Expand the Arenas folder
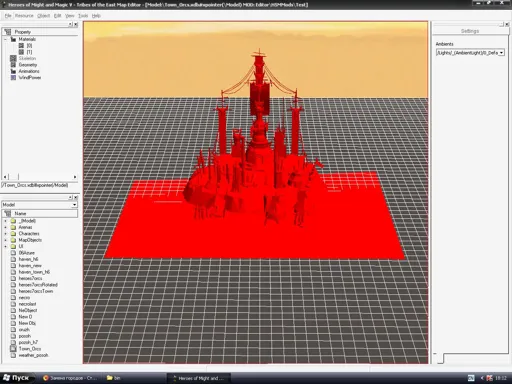The image size is (512, 384). point(5,227)
